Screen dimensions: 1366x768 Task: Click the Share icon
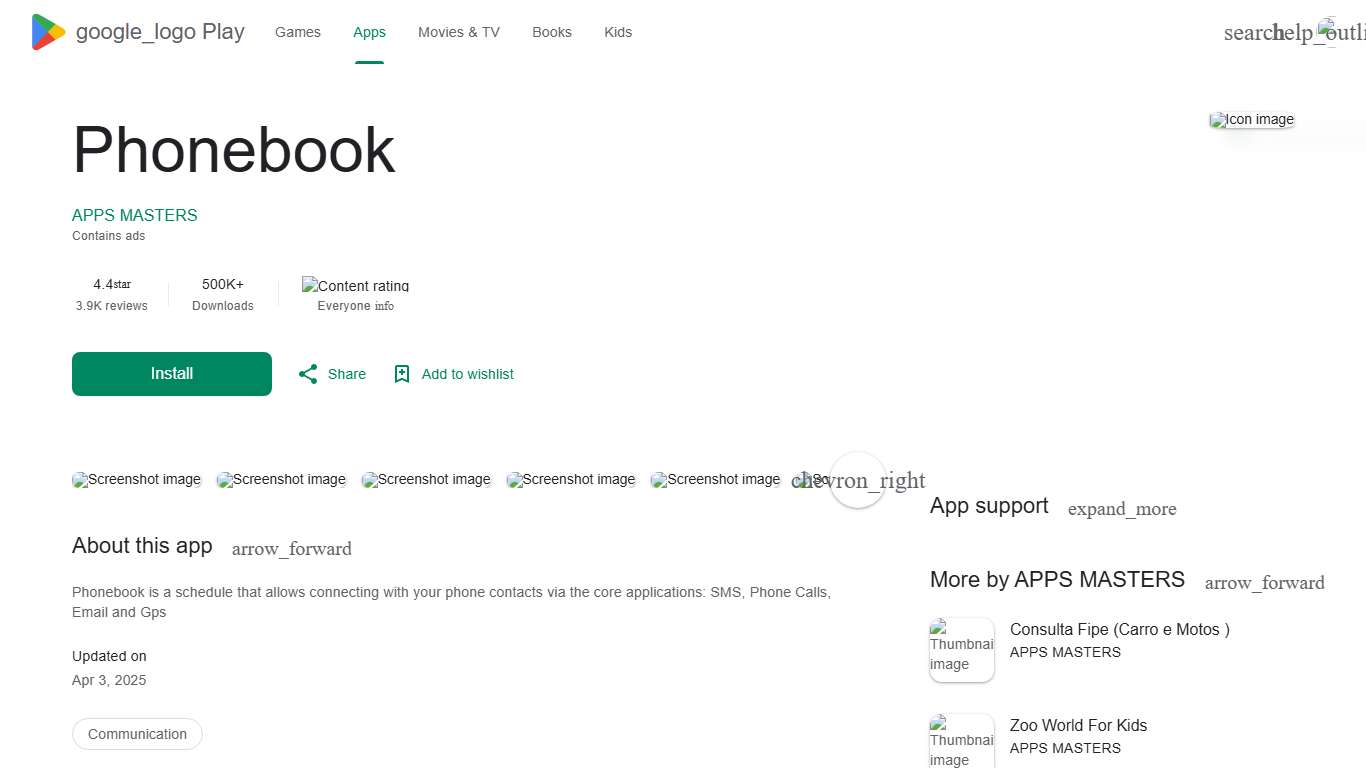(x=308, y=373)
